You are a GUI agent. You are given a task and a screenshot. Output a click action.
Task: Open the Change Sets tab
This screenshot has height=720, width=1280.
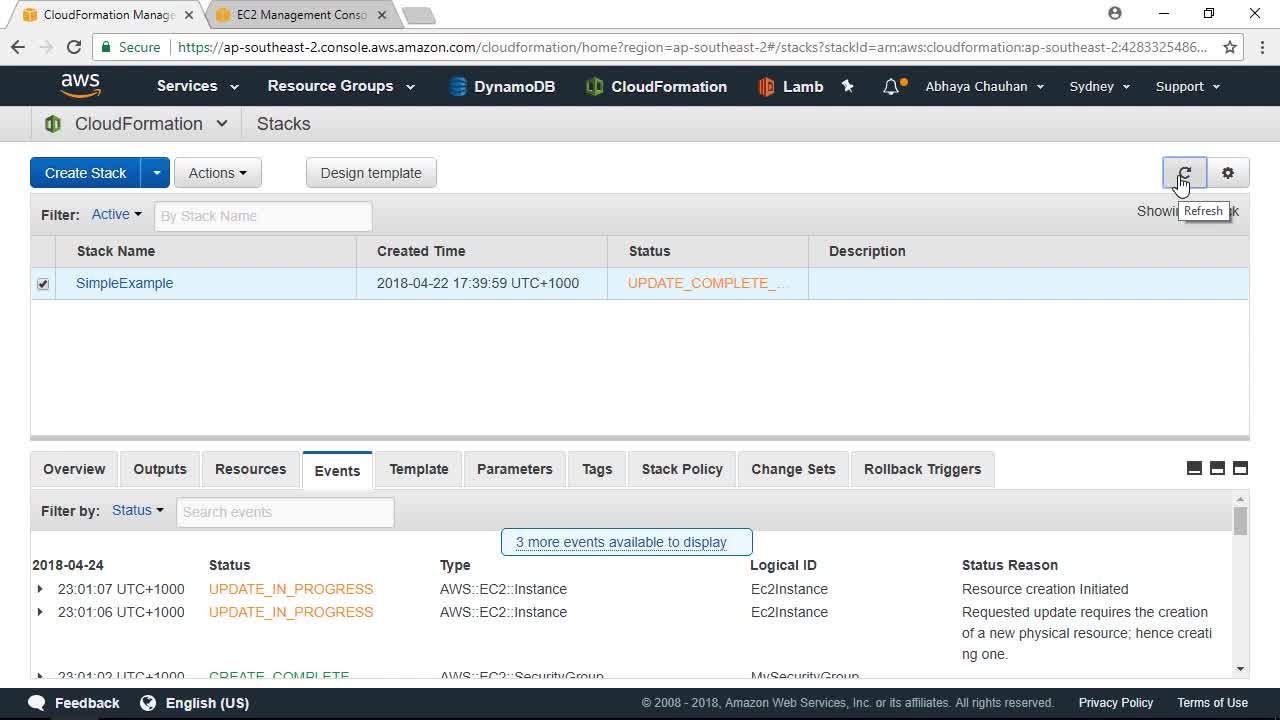(793, 469)
